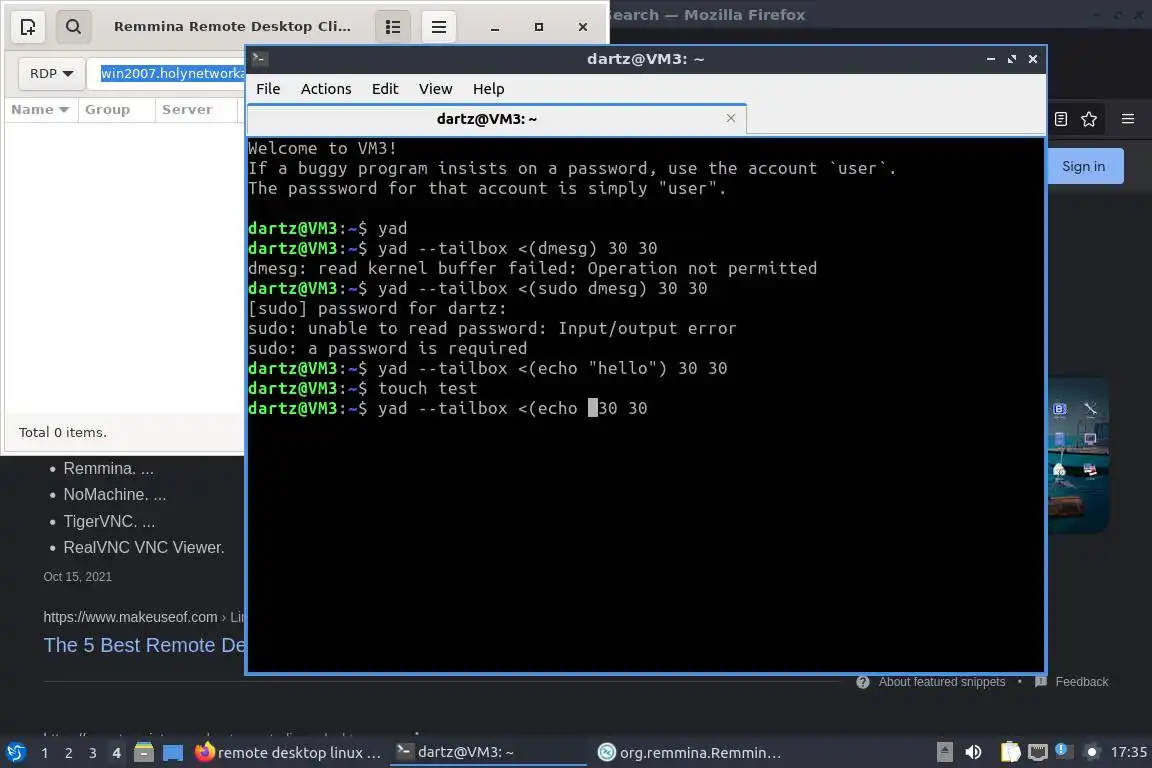Activate Firefox remote desktop linux taskbar item

point(289,753)
